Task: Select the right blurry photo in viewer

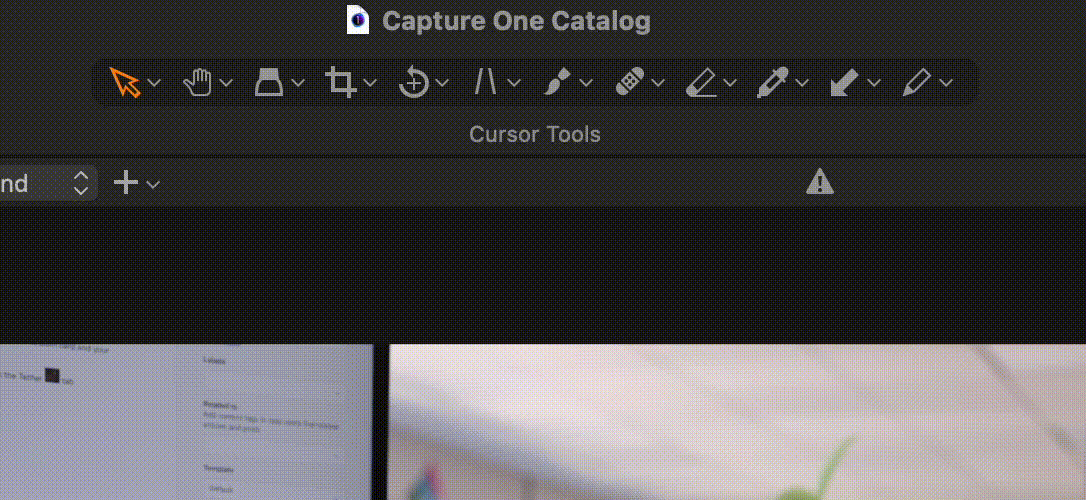Action: [737, 422]
